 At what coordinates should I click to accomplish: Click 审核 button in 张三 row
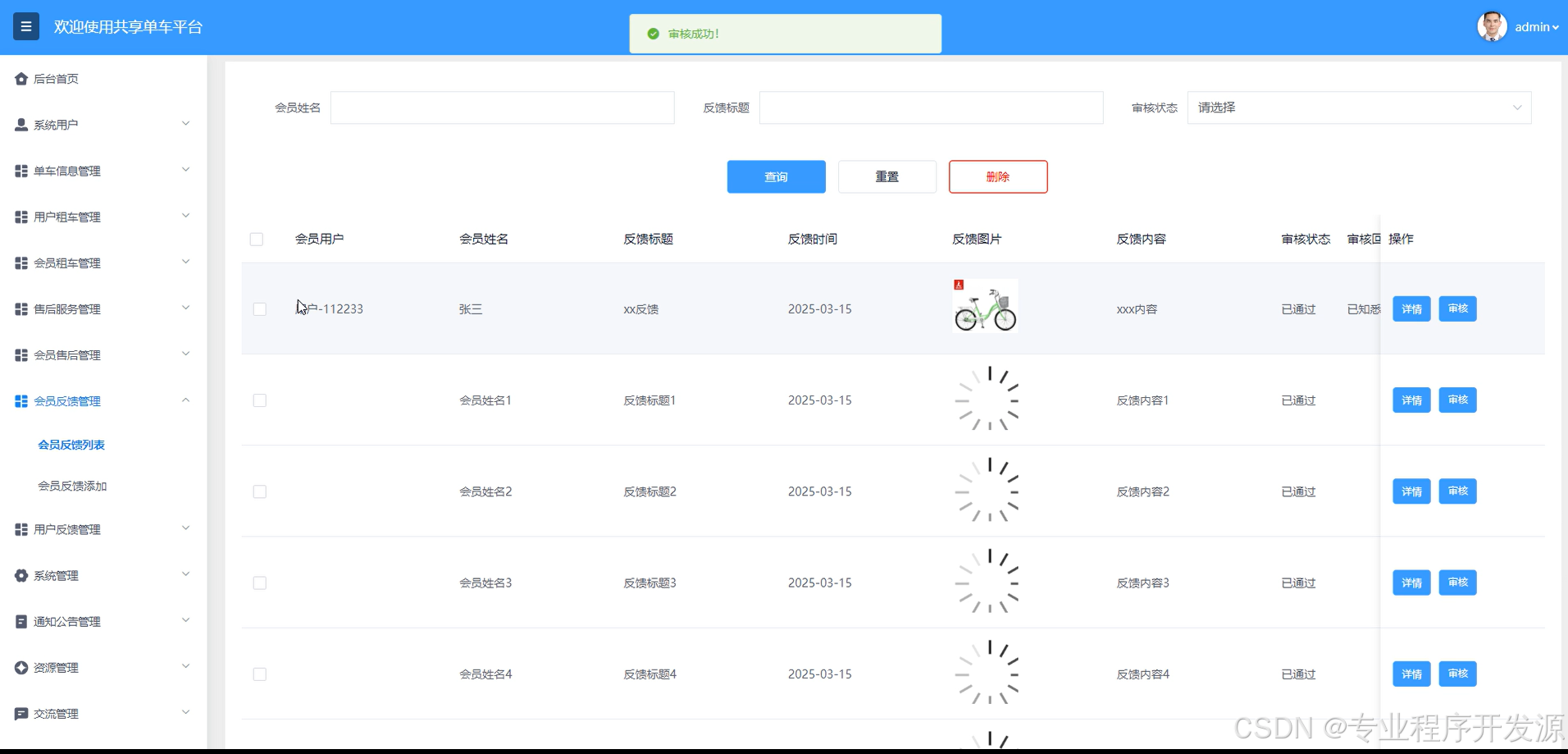coord(1457,308)
